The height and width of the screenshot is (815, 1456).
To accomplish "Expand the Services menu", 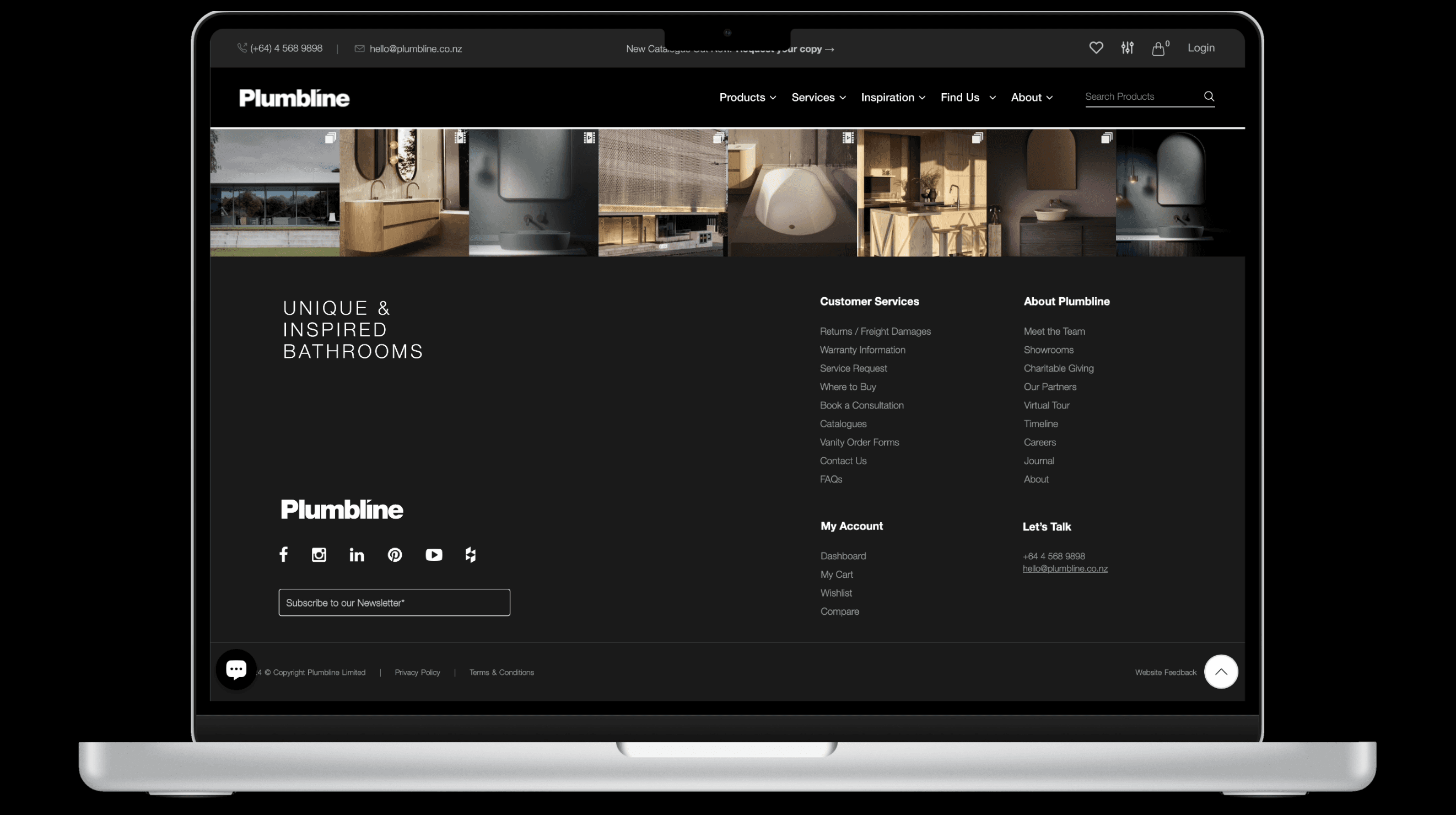I will click(x=818, y=97).
